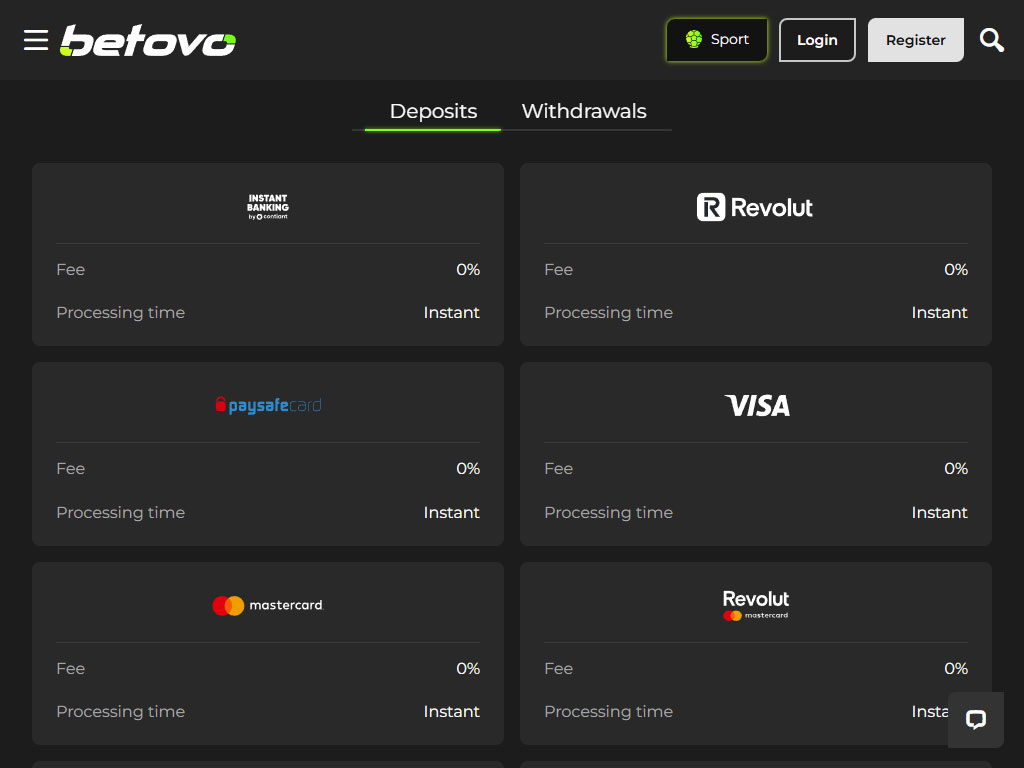Click the Processing time label in the Instant Banking card
The image size is (1024, 768).
click(120, 313)
